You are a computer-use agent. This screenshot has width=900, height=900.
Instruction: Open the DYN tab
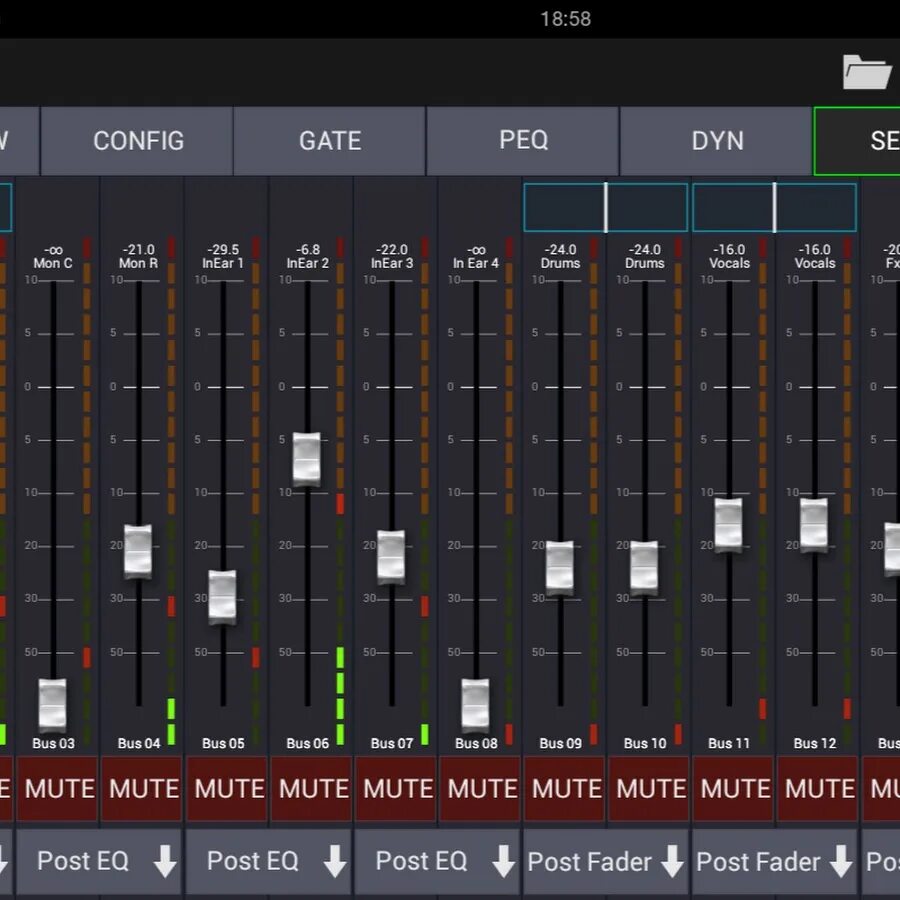(x=716, y=141)
